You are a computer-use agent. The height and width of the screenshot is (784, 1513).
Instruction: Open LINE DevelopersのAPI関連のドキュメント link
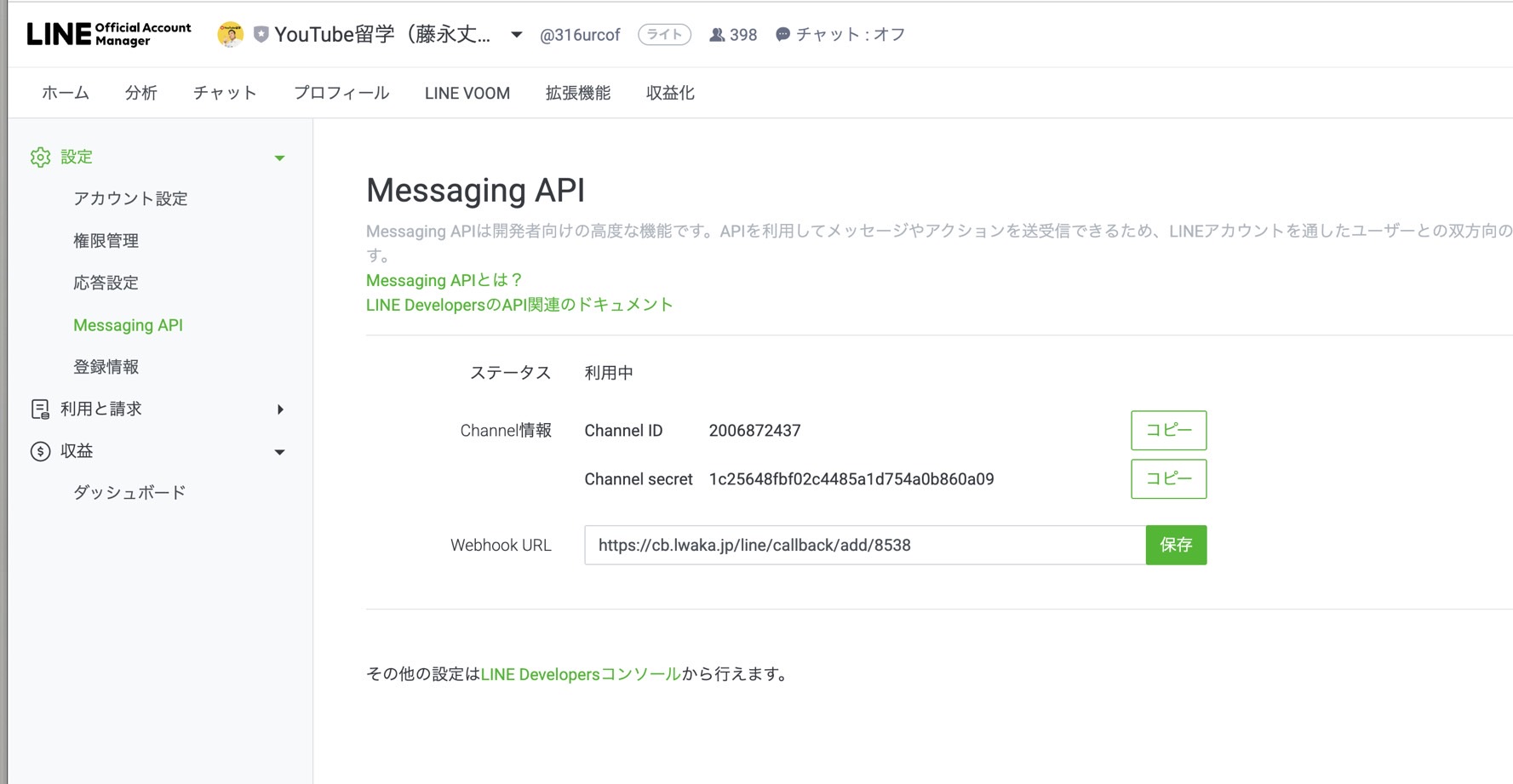519,305
